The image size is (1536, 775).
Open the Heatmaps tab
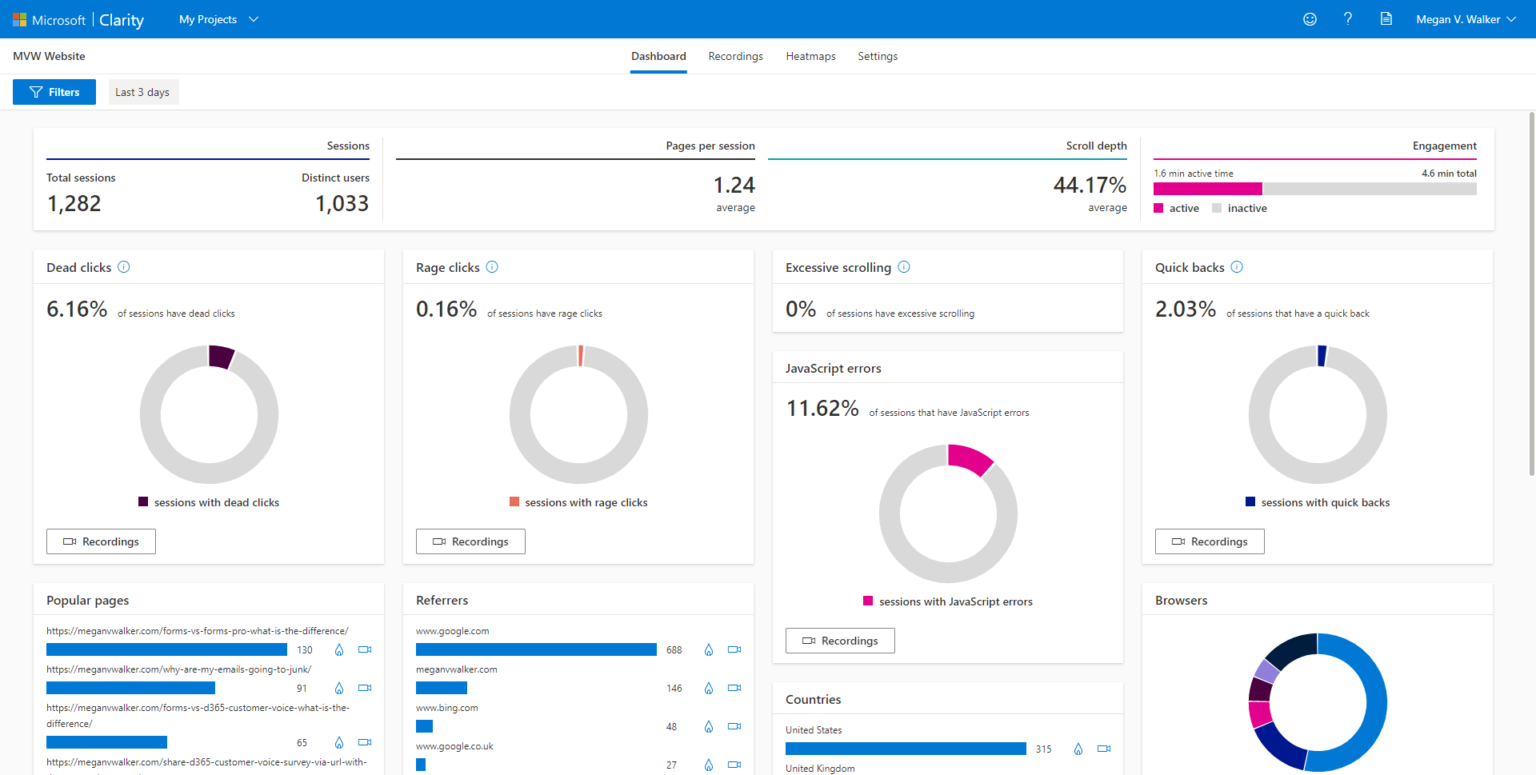coord(810,56)
